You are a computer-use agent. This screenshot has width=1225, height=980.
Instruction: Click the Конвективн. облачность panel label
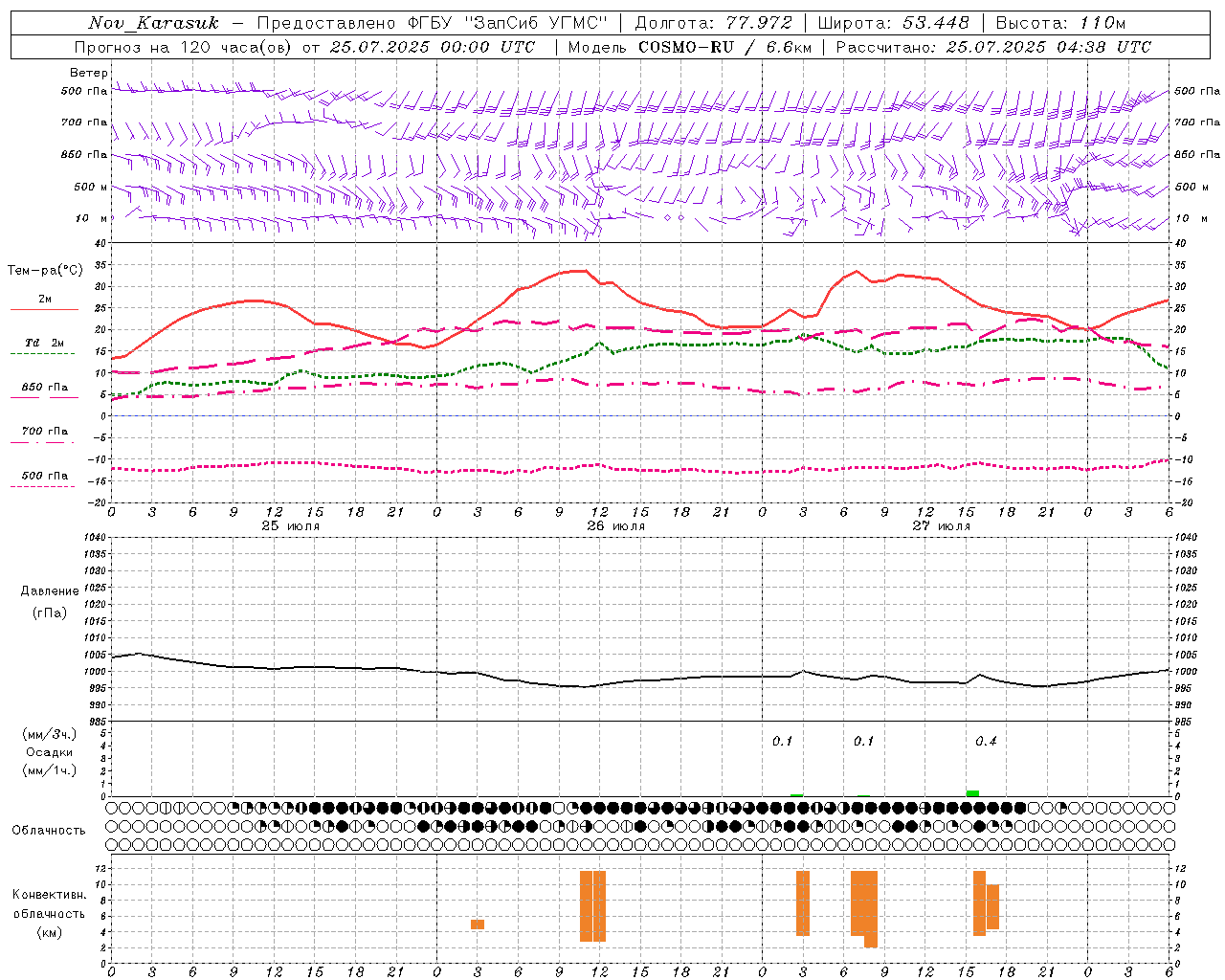pos(49,904)
